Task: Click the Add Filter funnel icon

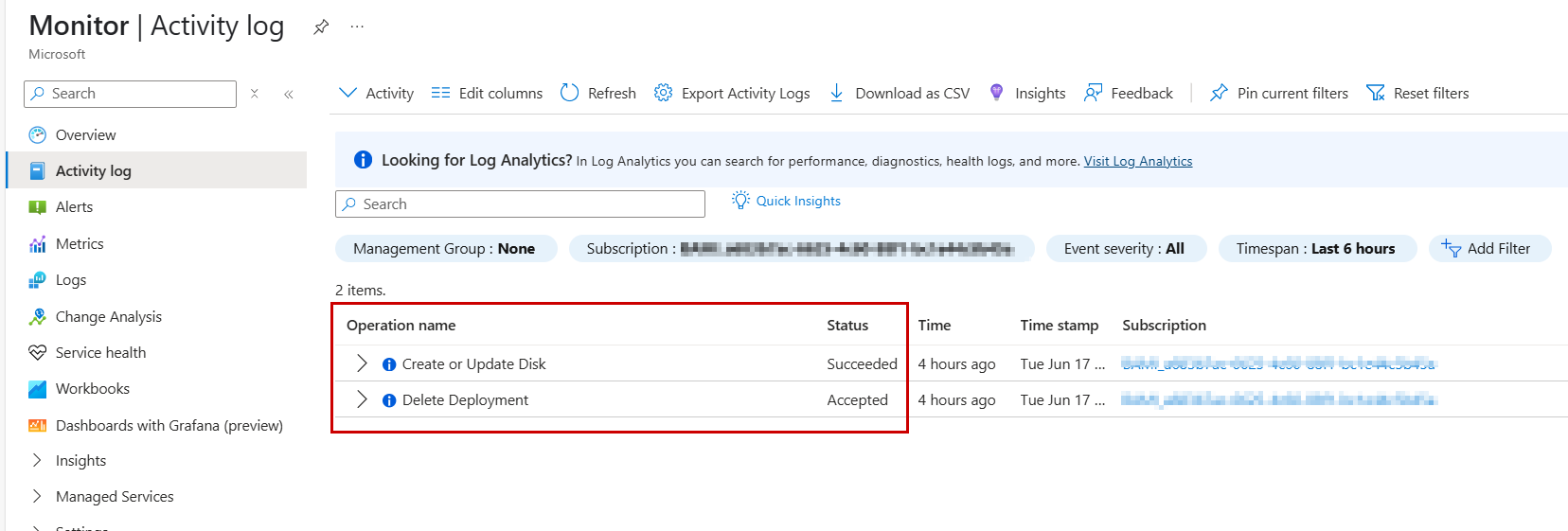Action: pyautogui.click(x=1451, y=248)
